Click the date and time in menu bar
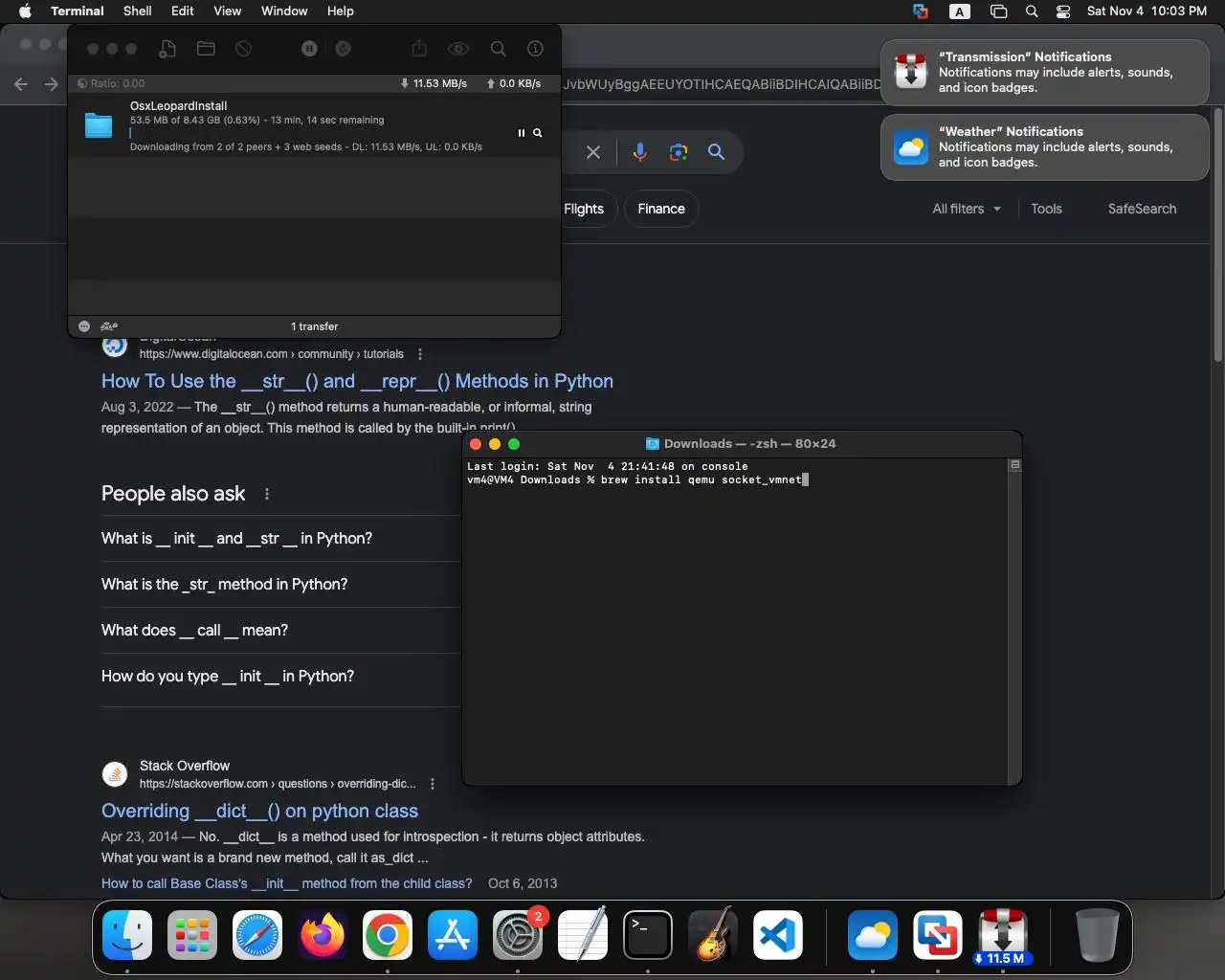The height and width of the screenshot is (980, 1225). point(1147,11)
